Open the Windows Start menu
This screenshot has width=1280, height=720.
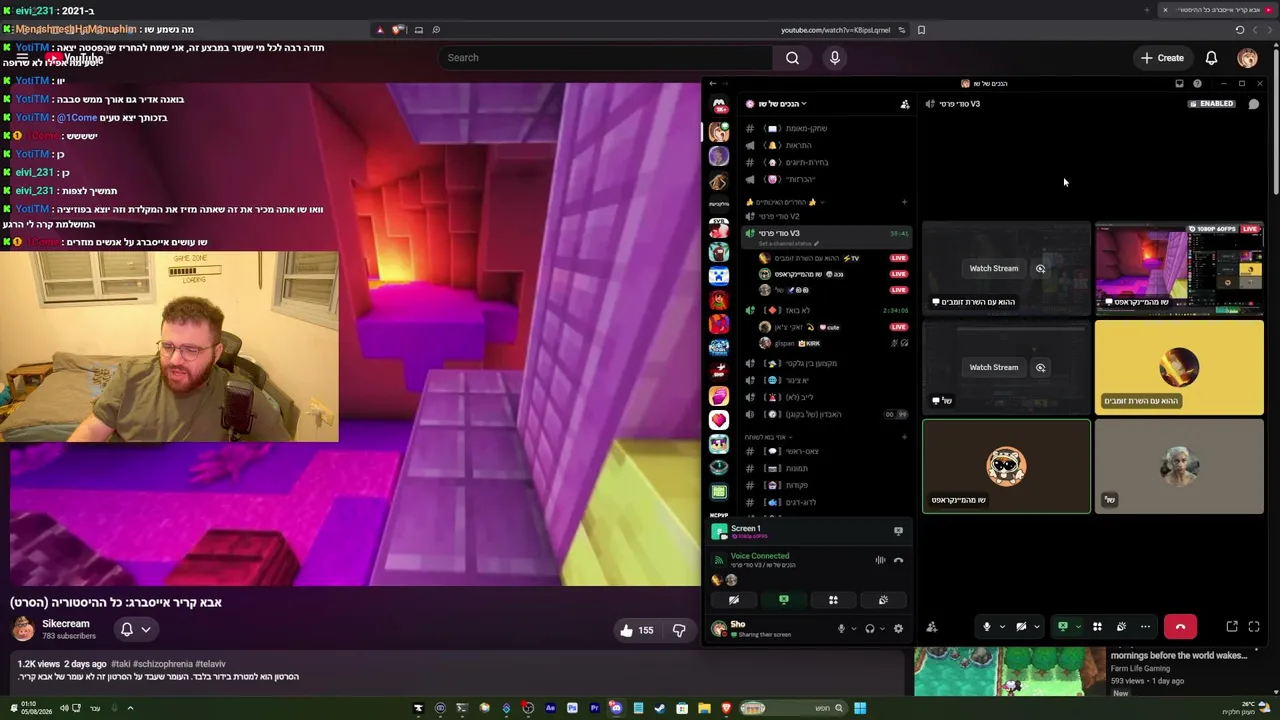click(860, 709)
